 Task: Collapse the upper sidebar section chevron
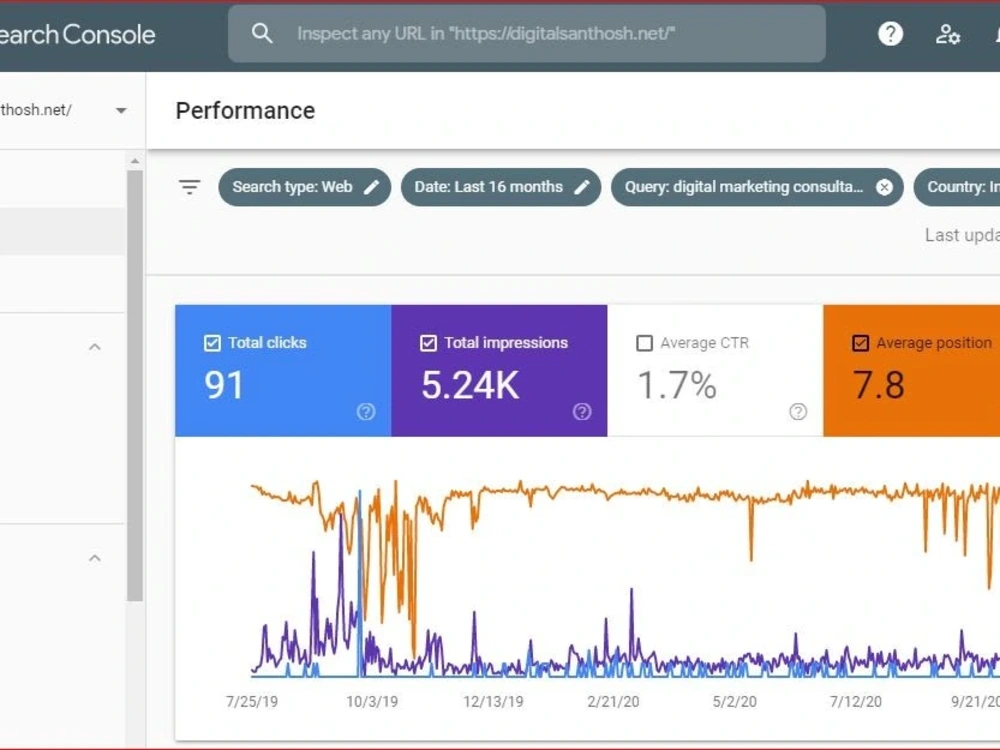coord(94,347)
